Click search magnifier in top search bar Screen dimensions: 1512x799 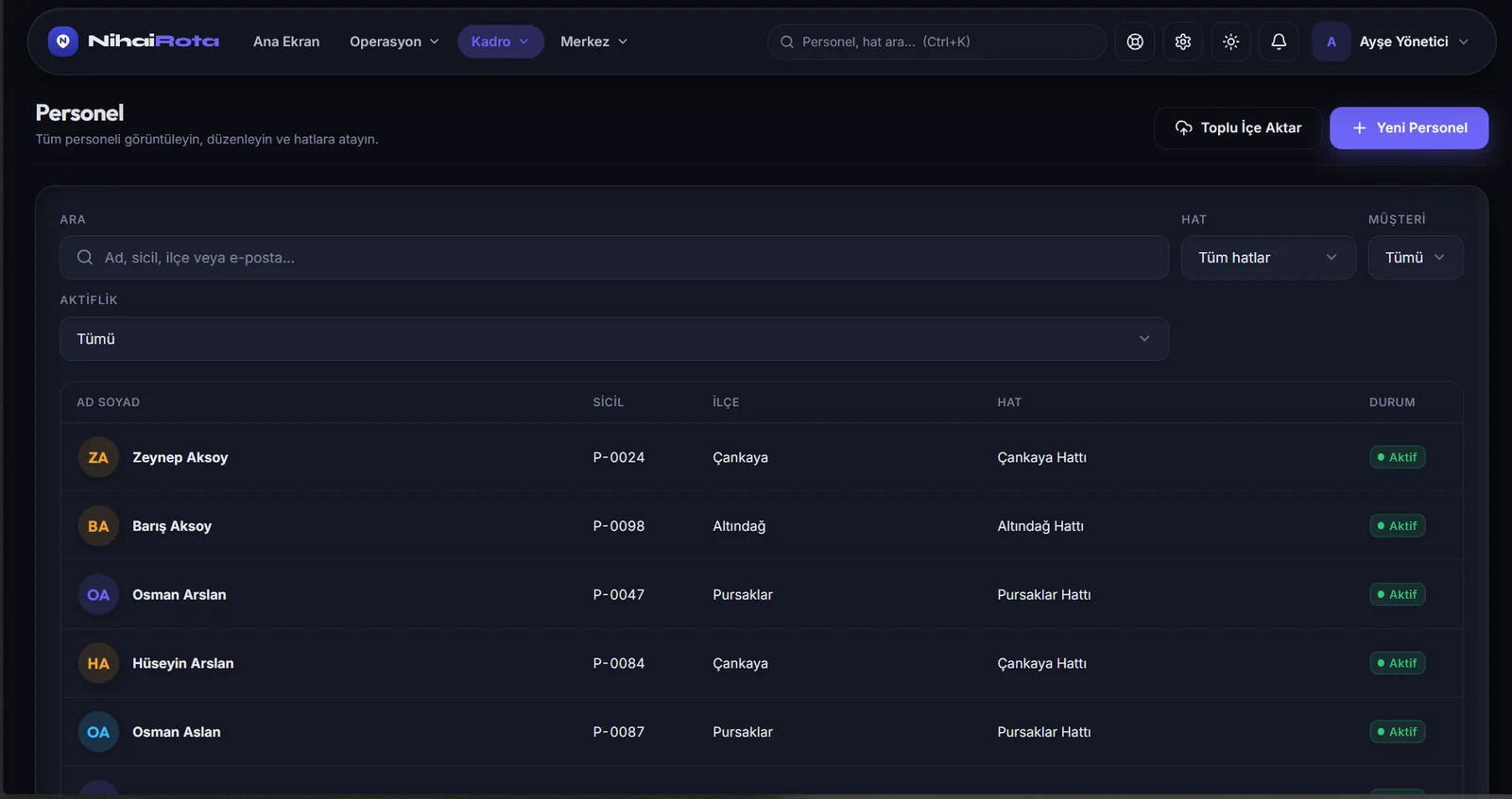pos(786,42)
